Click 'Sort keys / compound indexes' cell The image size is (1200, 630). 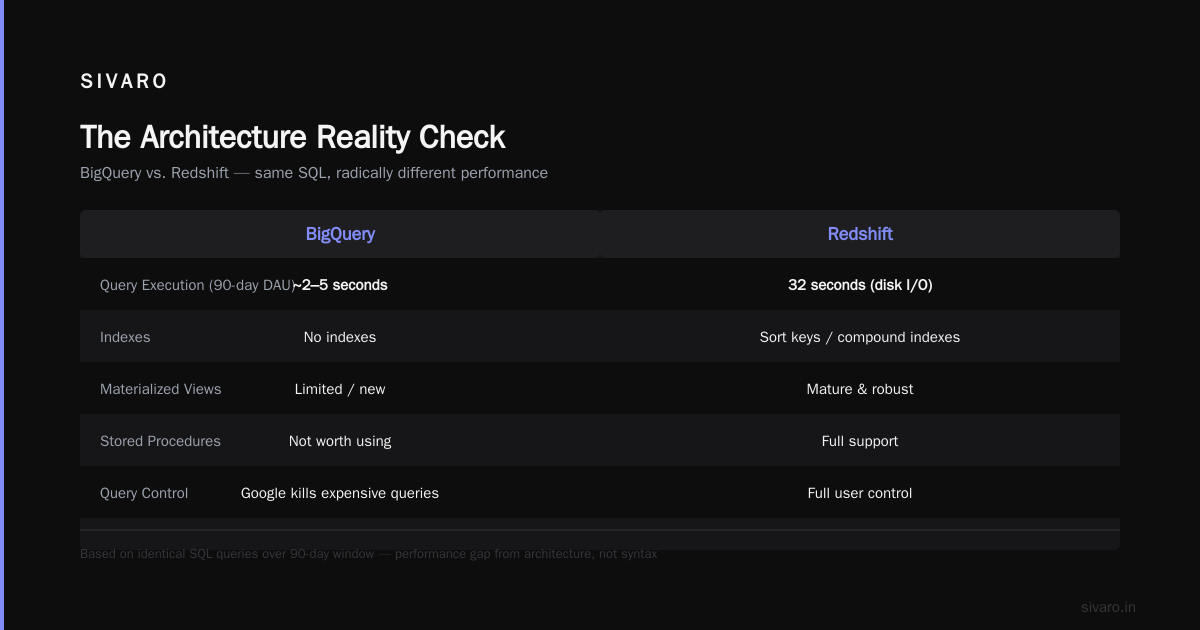(860, 337)
